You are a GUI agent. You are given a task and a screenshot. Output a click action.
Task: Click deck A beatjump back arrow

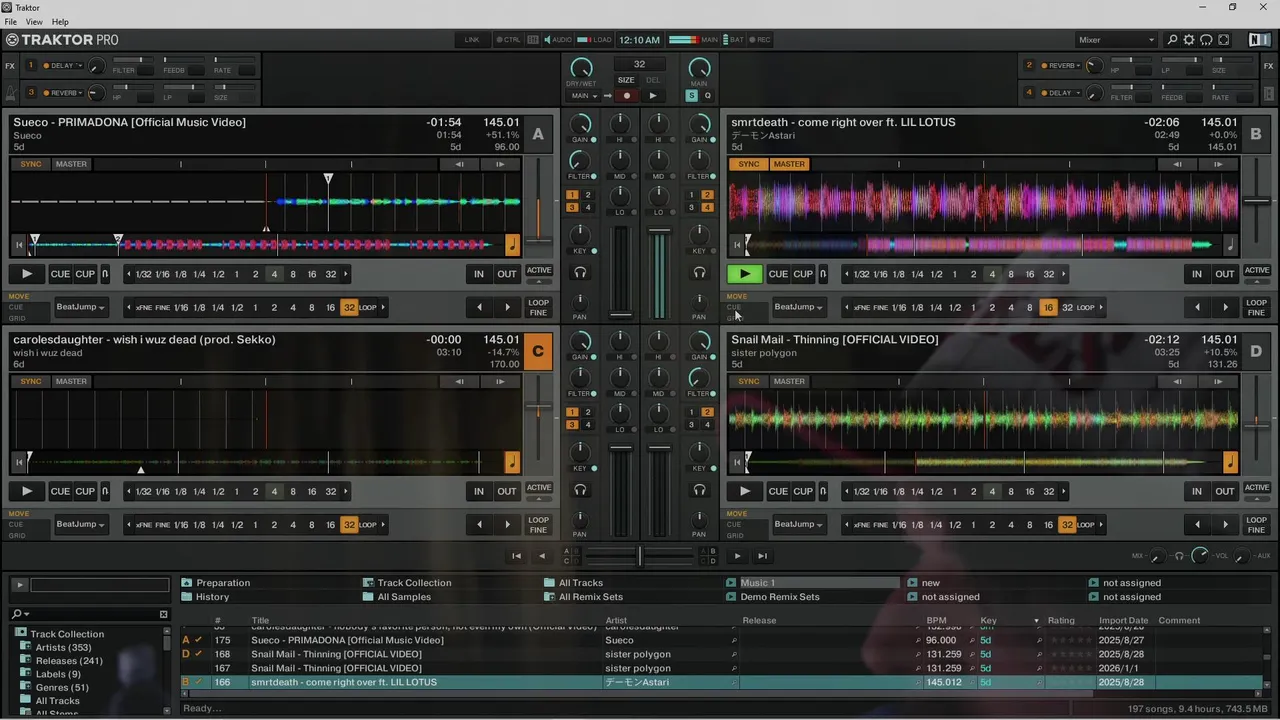tap(479, 307)
